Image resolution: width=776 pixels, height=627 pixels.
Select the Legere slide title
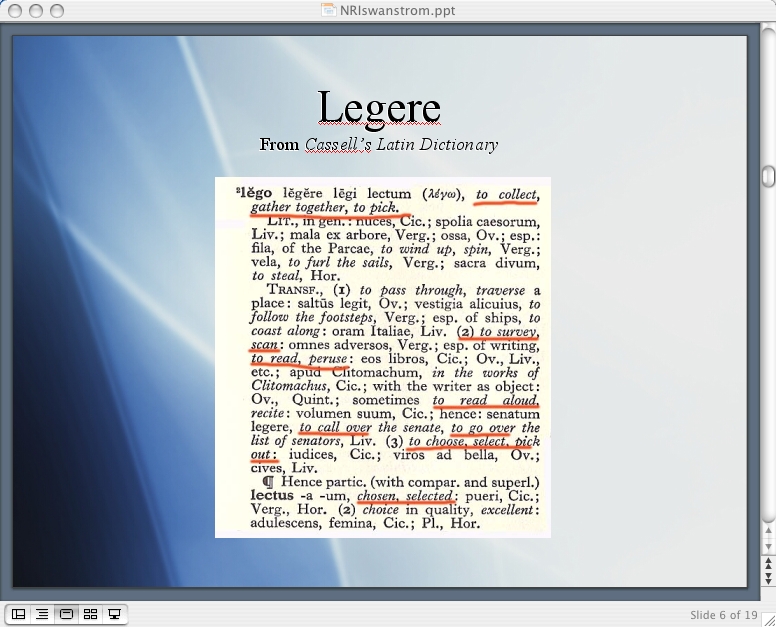coord(379,106)
